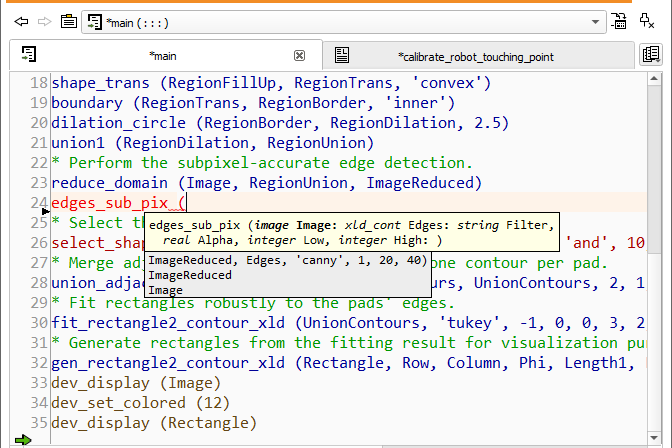
Task: Click the green insert cursor arrow
Action: click(23, 440)
